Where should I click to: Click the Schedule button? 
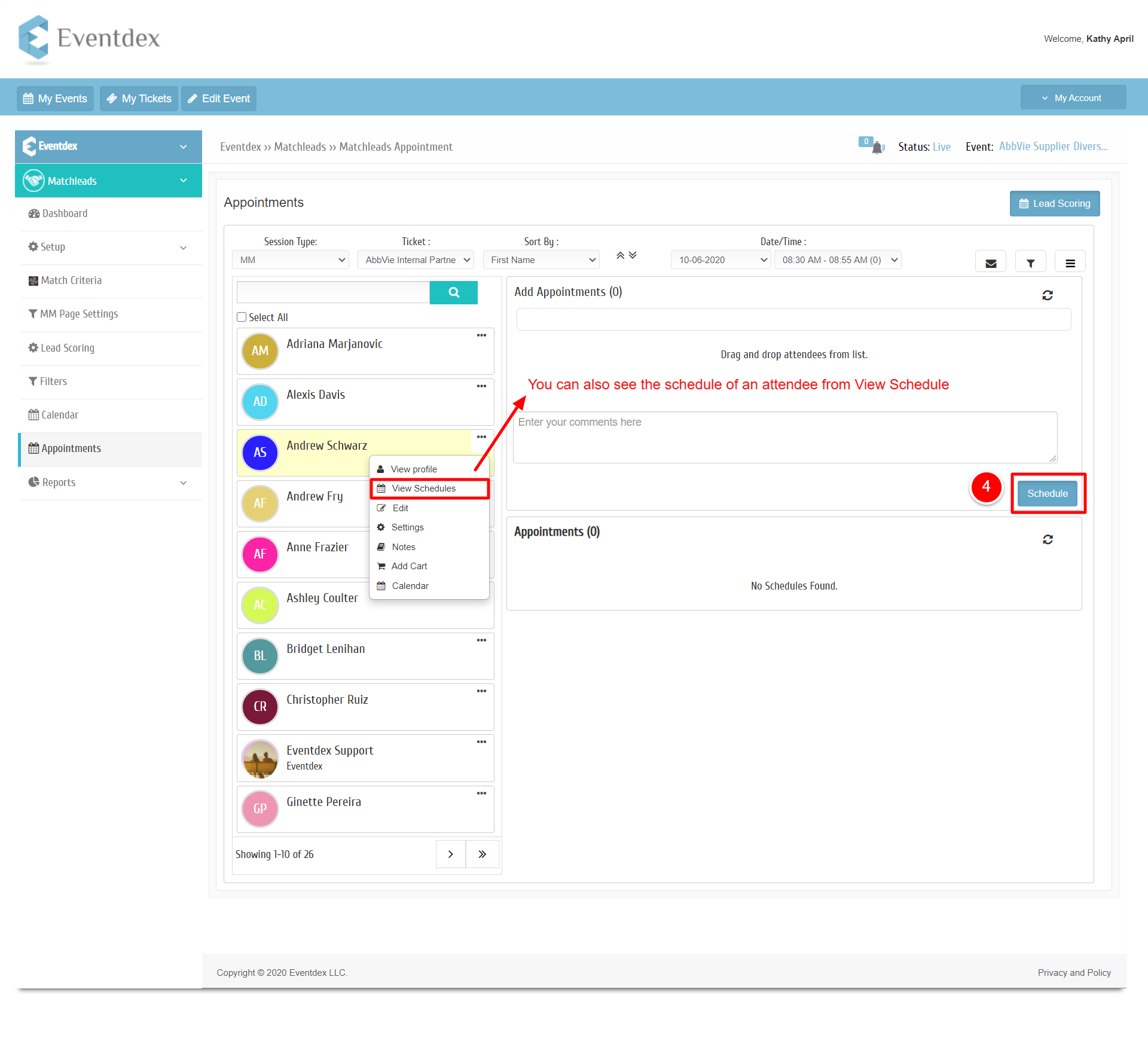[x=1048, y=493]
